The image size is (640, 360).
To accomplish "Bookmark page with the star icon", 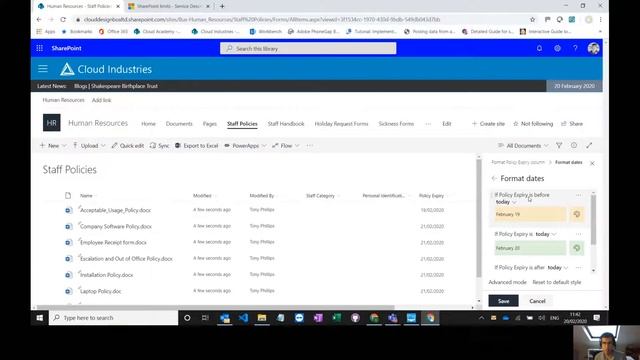I will tap(532, 19).
